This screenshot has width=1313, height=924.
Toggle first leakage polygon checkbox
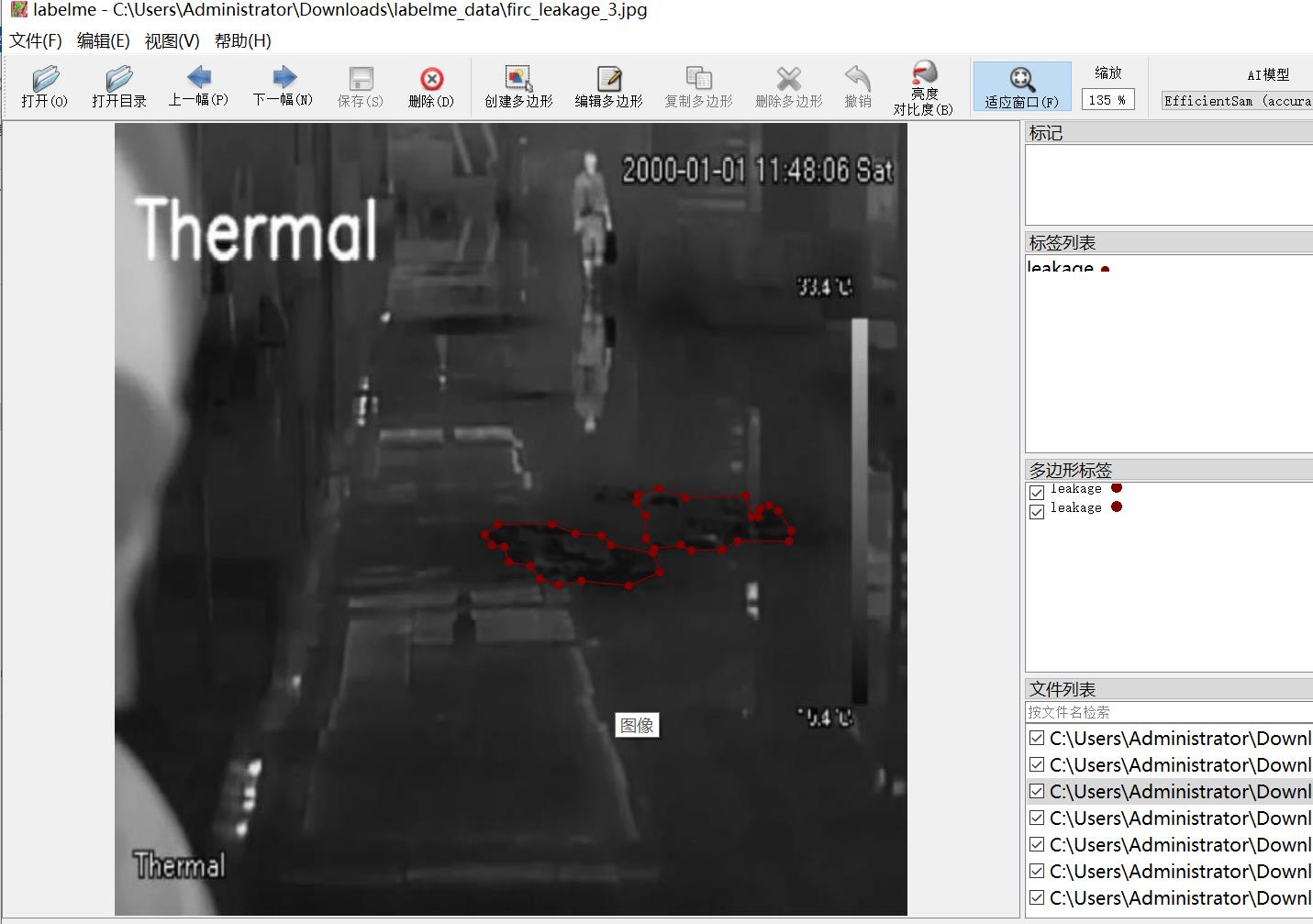click(x=1037, y=492)
